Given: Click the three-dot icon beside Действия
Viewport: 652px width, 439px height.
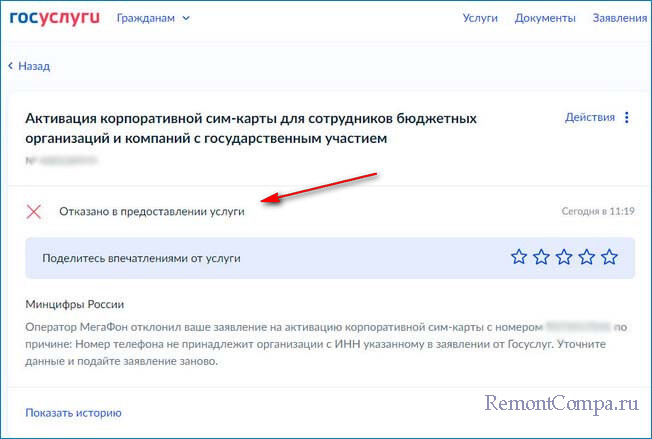Looking at the screenshot, I should (x=627, y=117).
